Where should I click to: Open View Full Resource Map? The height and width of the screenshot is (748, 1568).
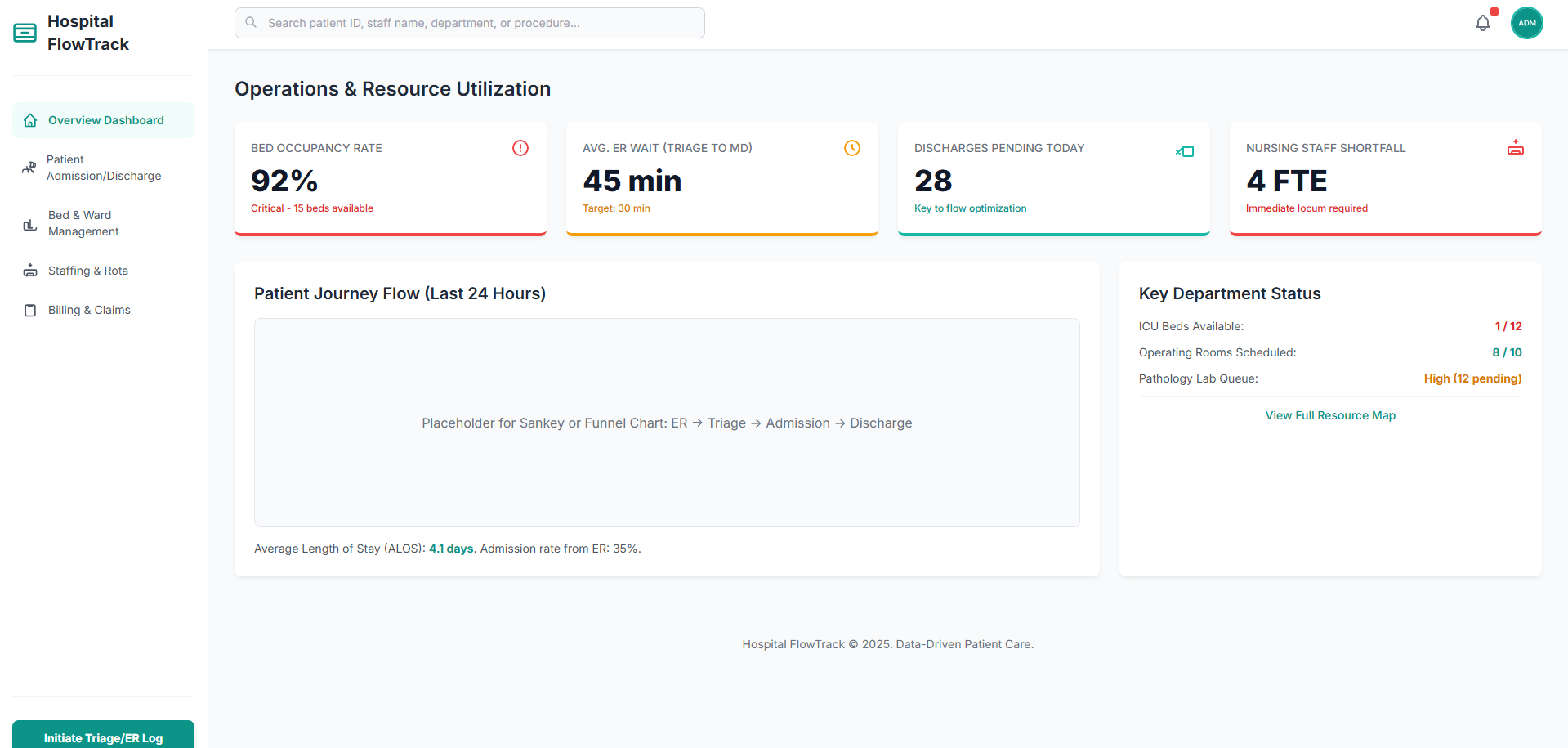click(1330, 415)
